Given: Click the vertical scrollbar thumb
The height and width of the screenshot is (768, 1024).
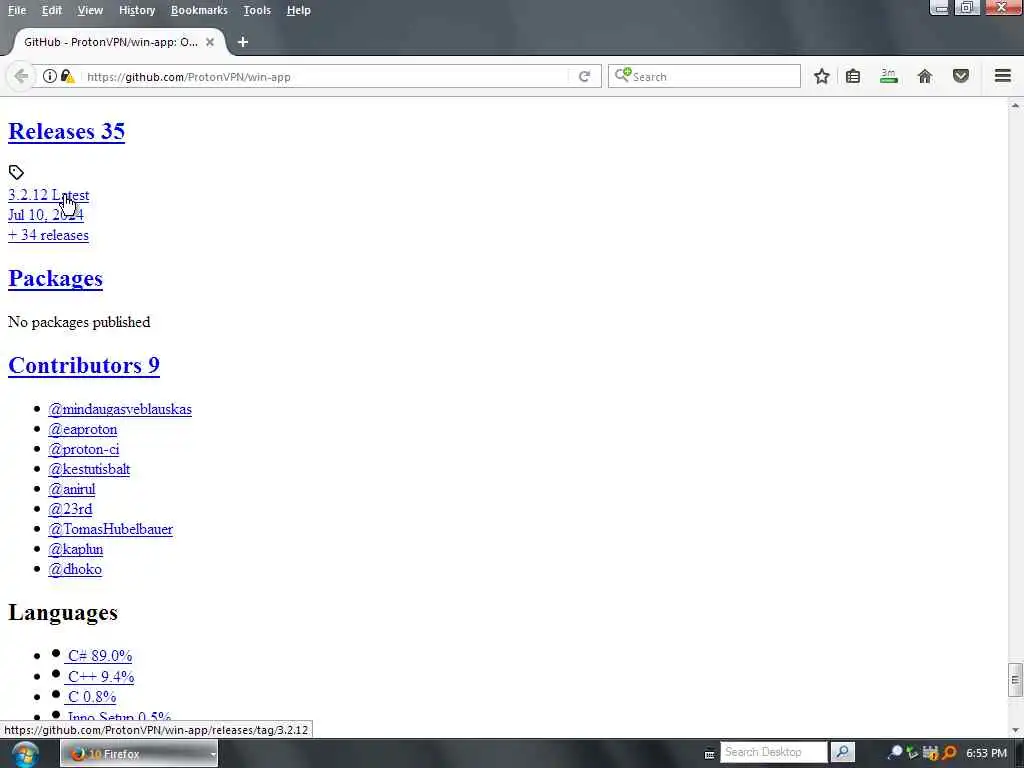Looking at the screenshot, I should click(1015, 680).
